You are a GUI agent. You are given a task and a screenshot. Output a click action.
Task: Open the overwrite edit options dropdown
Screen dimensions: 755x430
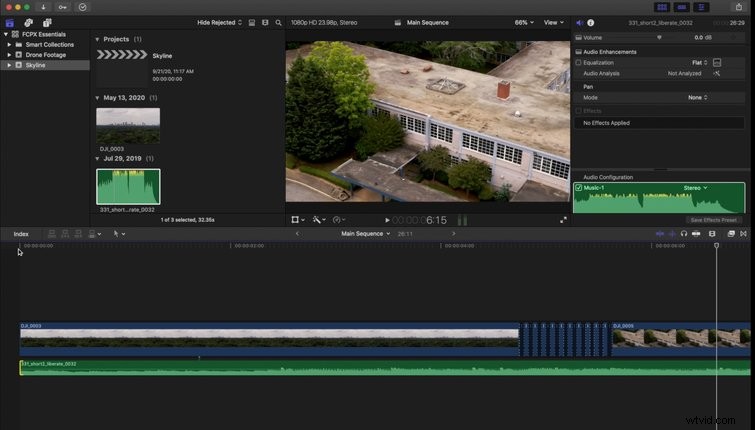(95, 234)
